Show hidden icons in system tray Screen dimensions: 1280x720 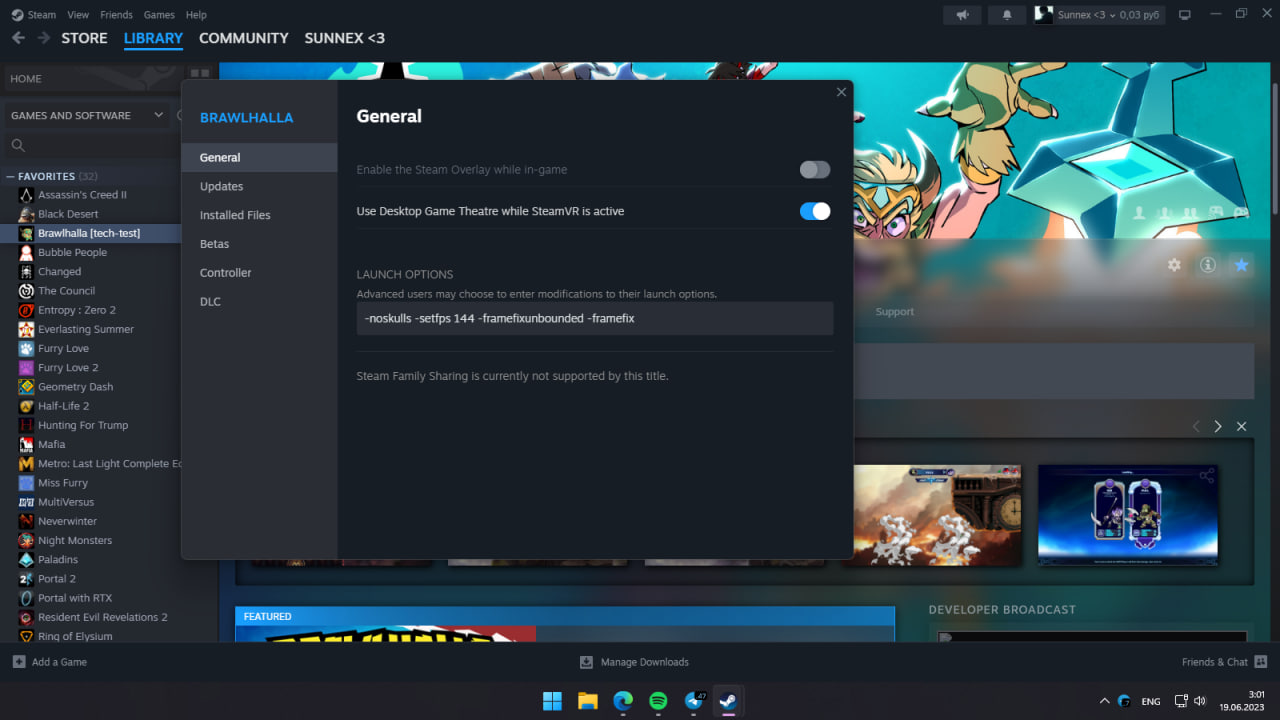click(x=1104, y=701)
